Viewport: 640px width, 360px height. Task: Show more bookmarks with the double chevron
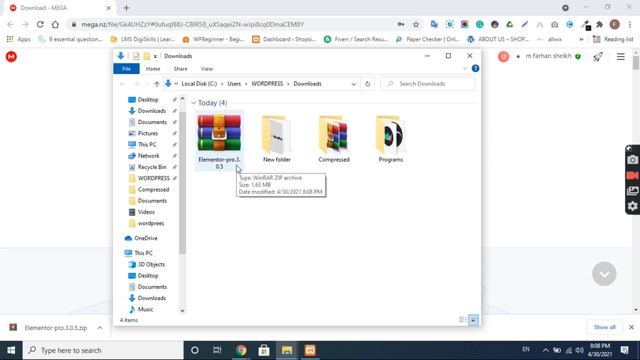[581, 40]
